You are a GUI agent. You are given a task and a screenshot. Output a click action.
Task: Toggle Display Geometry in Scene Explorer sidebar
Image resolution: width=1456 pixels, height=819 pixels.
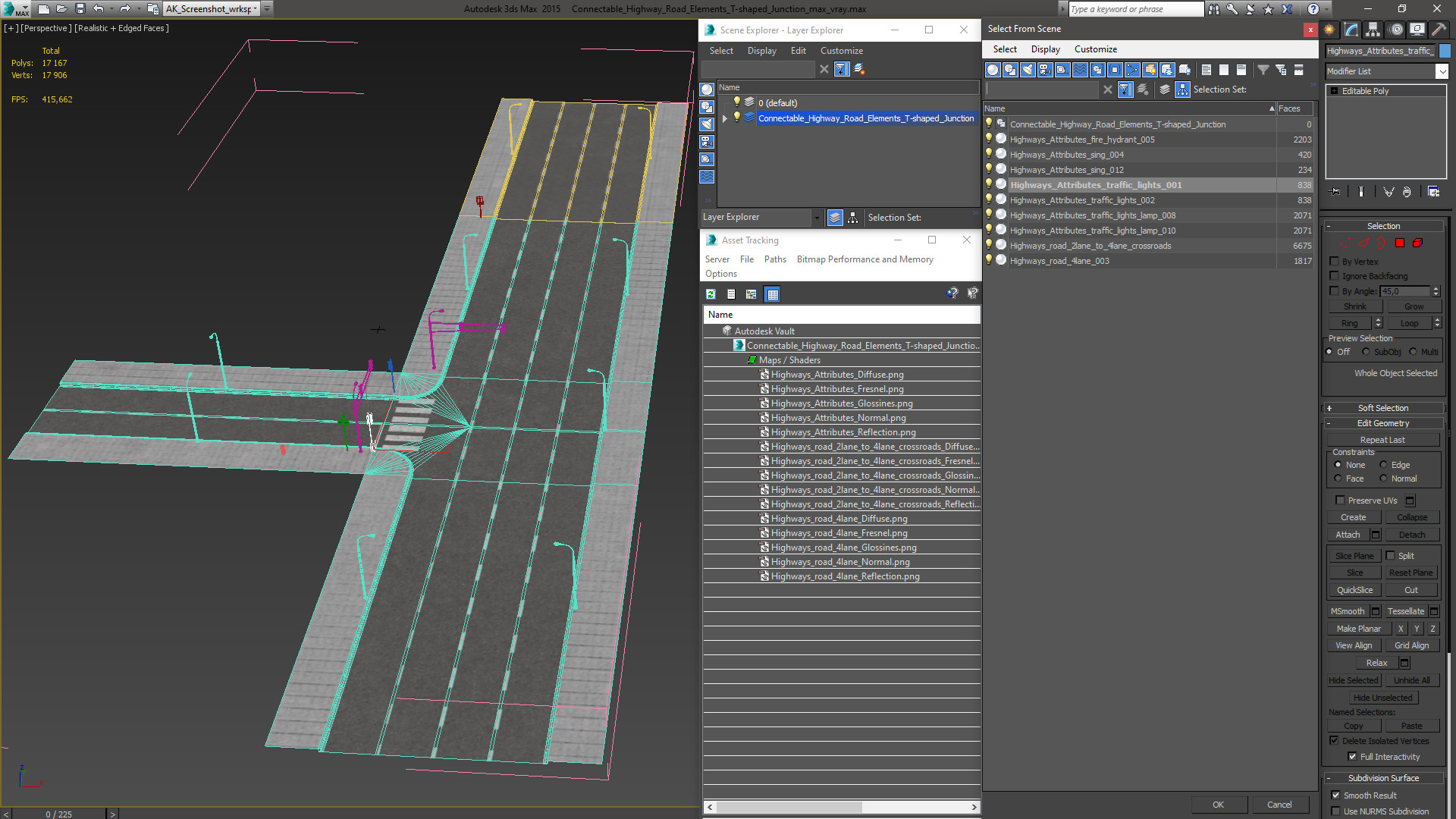(x=707, y=89)
